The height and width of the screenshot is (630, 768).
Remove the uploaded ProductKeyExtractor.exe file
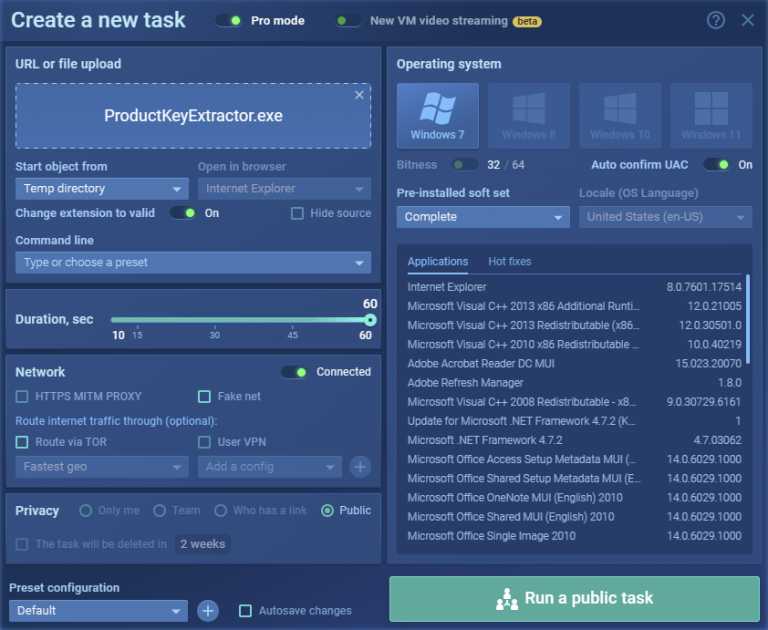pyautogui.click(x=359, y=95)
